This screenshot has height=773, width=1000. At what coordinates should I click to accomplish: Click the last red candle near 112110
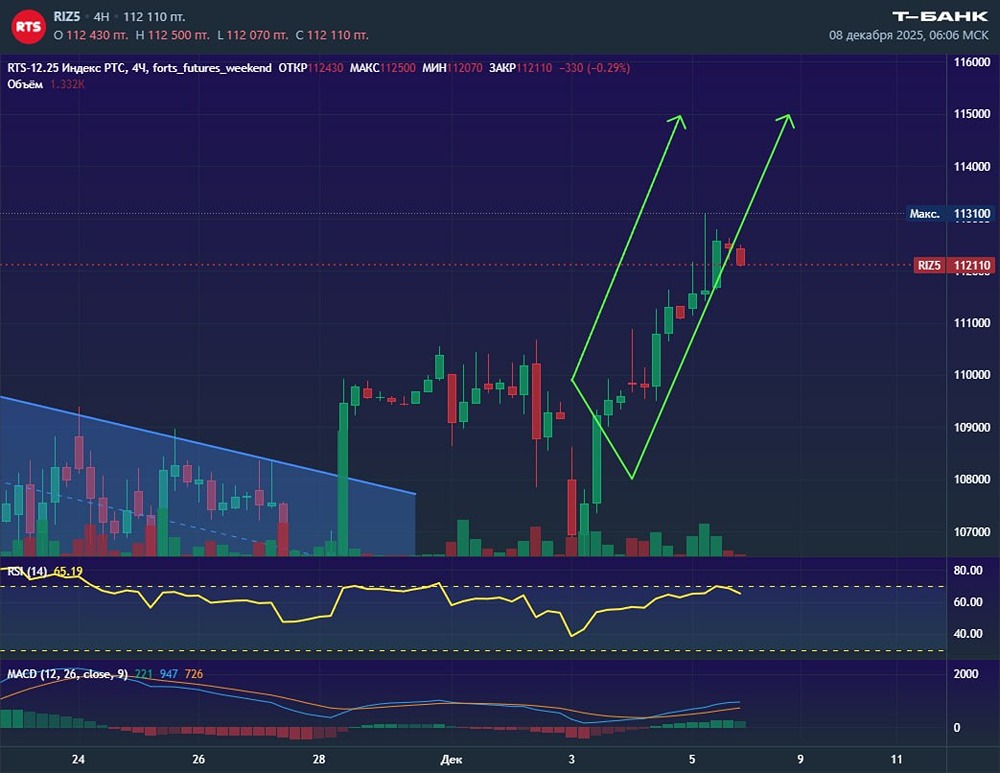pyautogui.click(x=740, y=256)
